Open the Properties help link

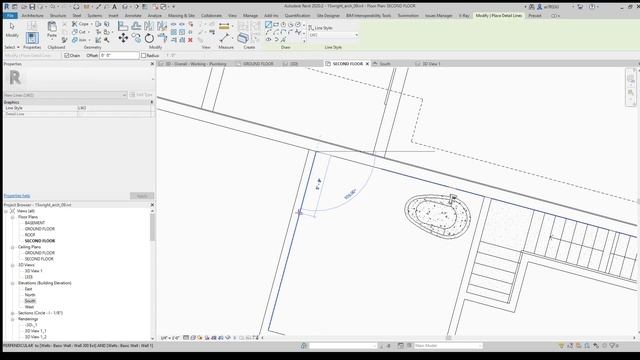[17, 196]
